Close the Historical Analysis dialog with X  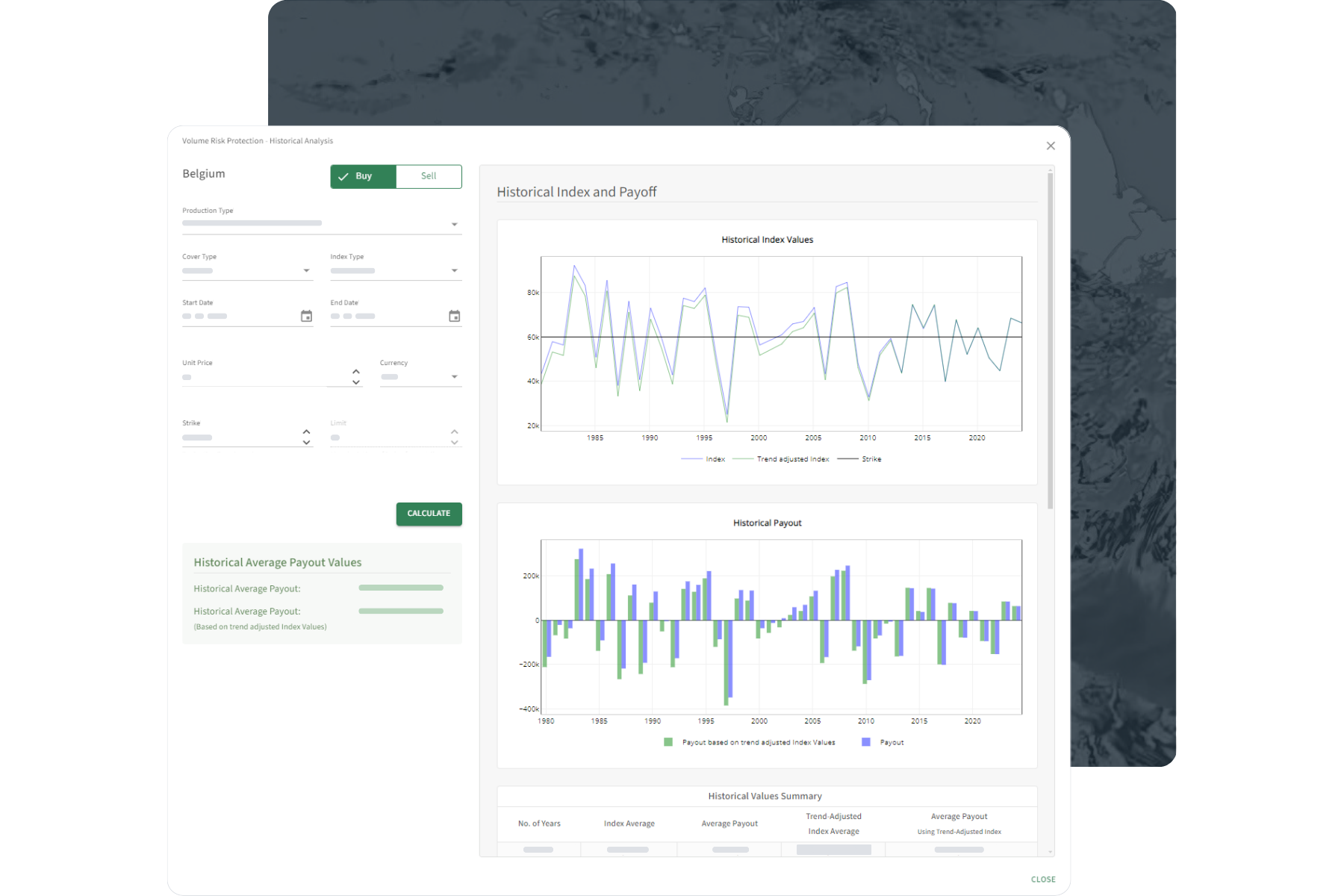pyautogui.click(x=1051, y=146)
